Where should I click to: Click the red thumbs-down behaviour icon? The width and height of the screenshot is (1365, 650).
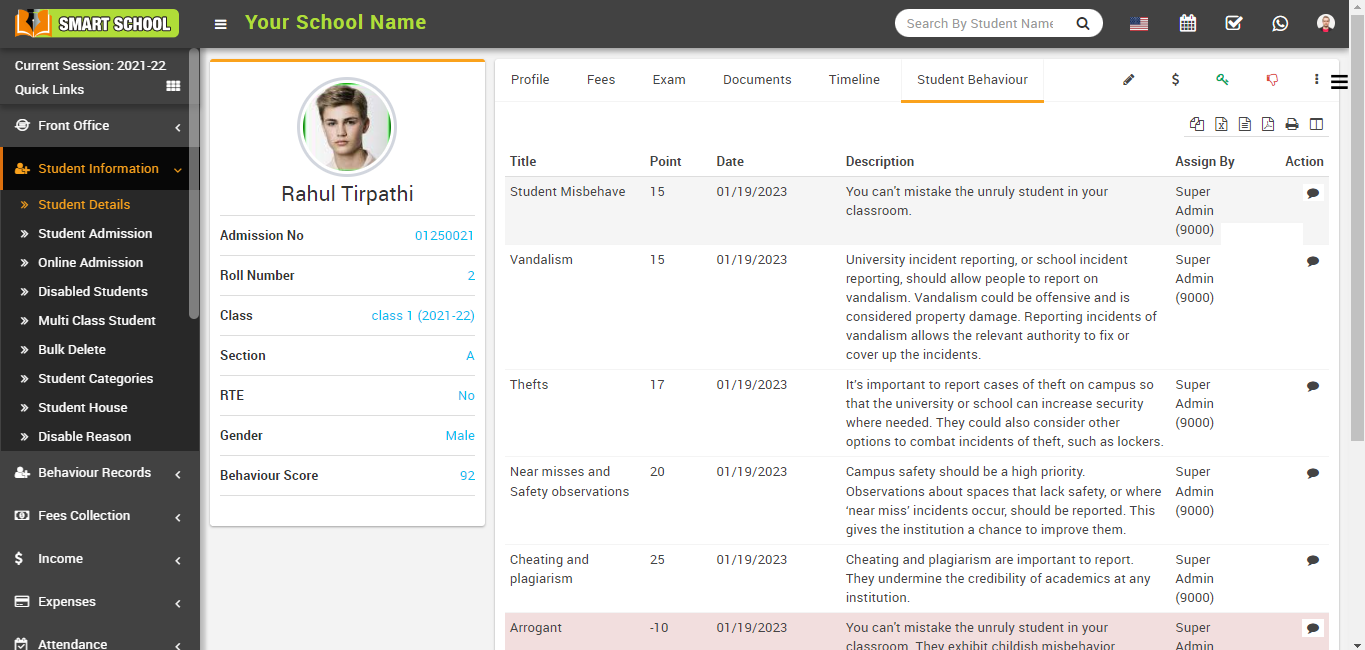tap(1271, 79)
